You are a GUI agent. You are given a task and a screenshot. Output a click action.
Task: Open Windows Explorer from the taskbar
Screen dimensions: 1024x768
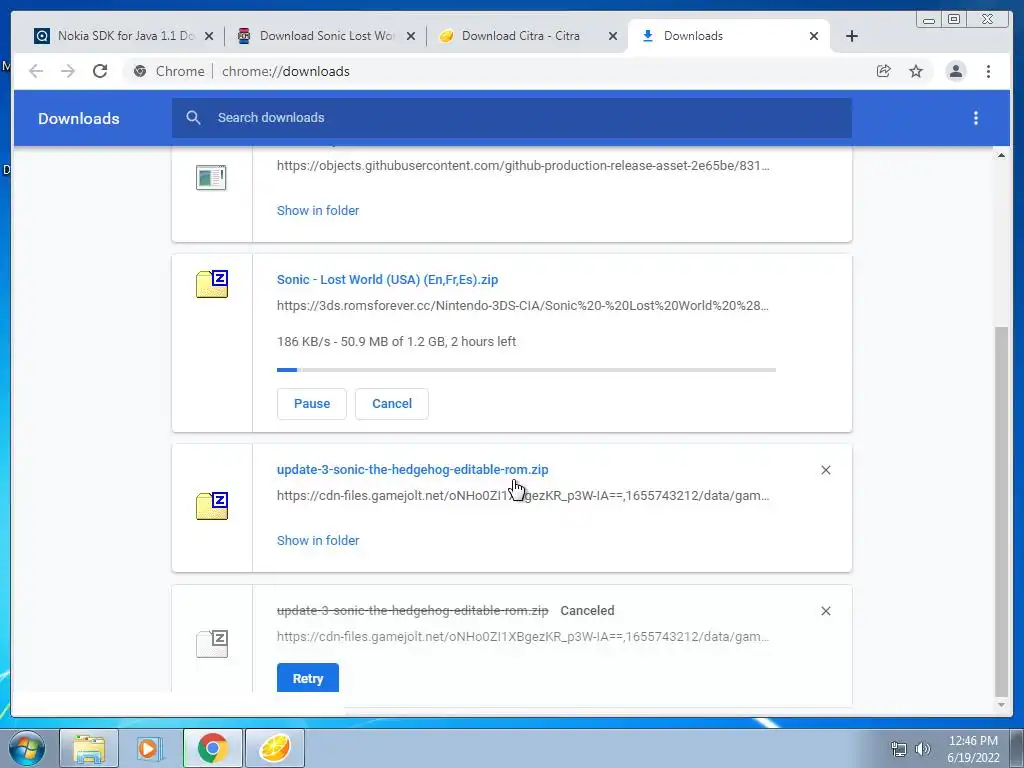[x=89, y=748]
